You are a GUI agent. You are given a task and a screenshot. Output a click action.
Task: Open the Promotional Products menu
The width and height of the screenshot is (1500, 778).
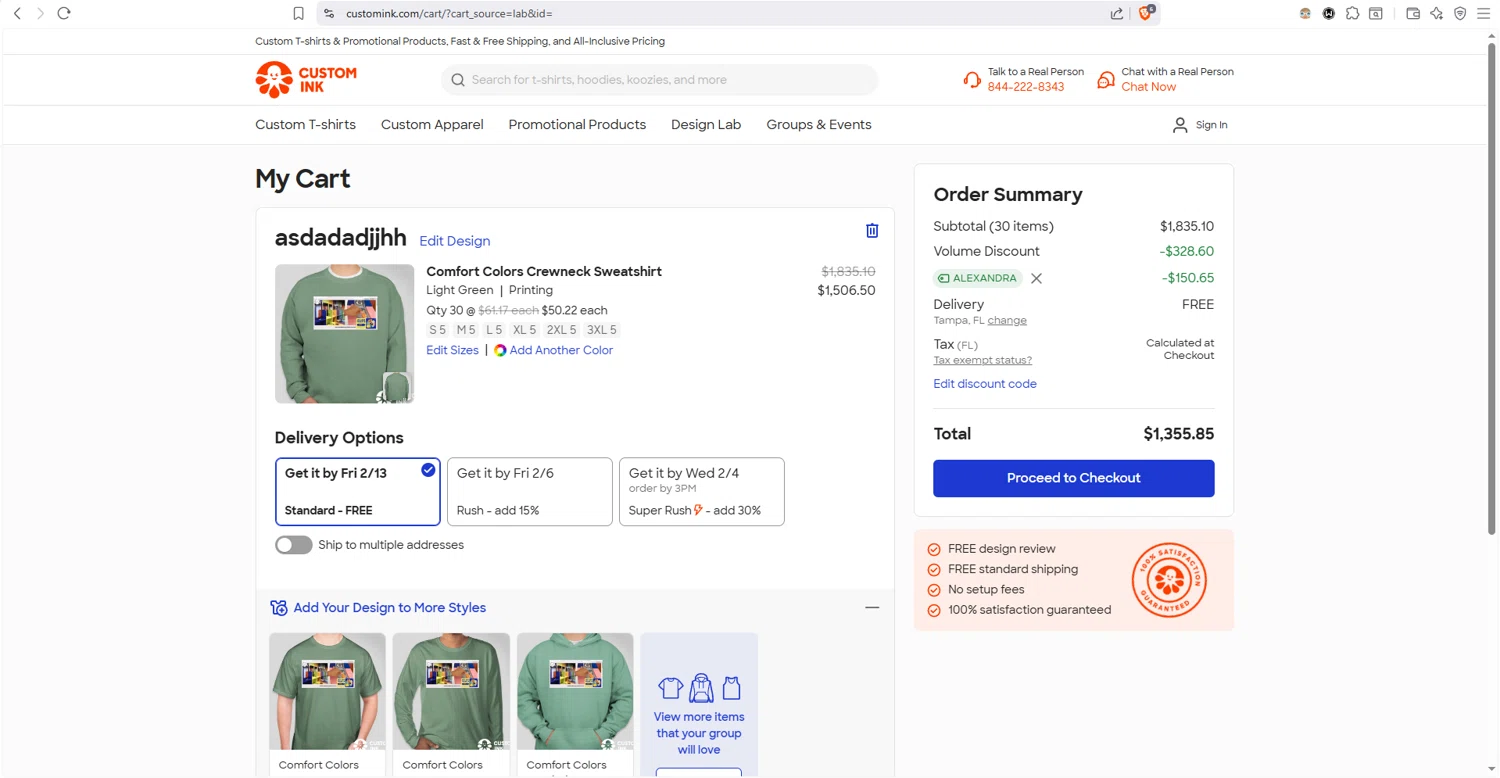[577, 125]
